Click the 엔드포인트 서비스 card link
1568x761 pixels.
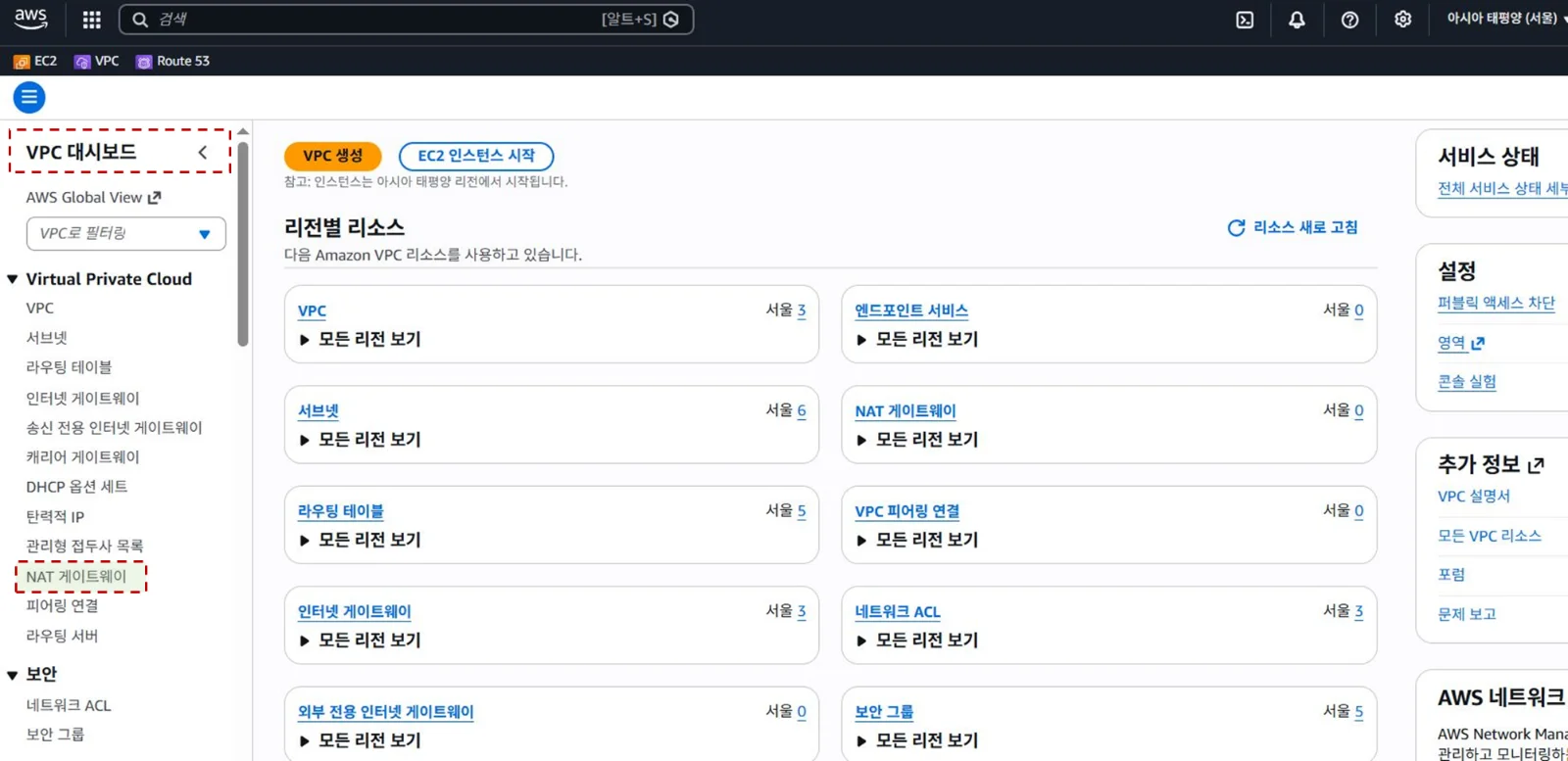[911, 310]
